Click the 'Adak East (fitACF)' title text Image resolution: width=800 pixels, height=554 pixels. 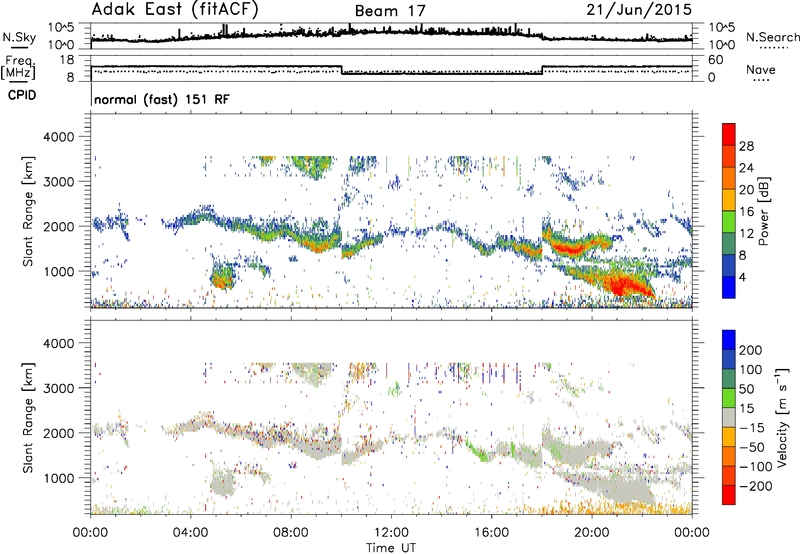(x=175, y=9)
